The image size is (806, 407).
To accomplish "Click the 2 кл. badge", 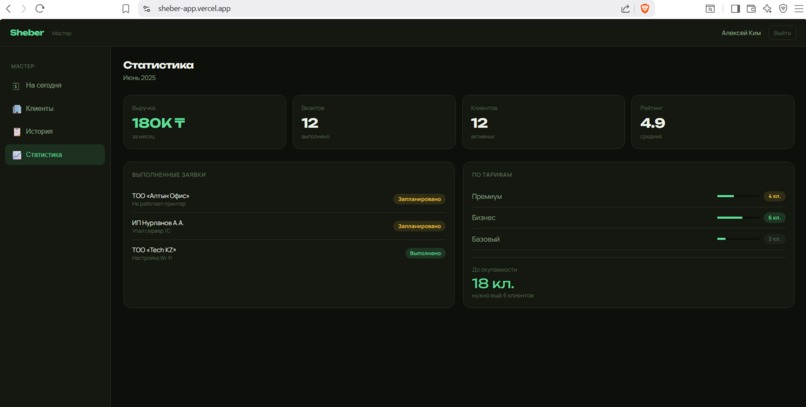I will pos(774,239).
